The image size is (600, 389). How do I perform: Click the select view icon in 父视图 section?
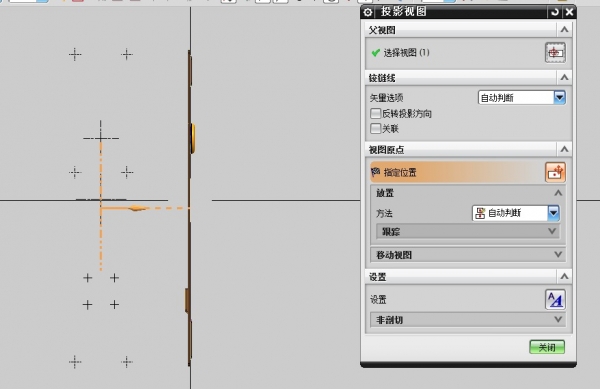point(555,52)
